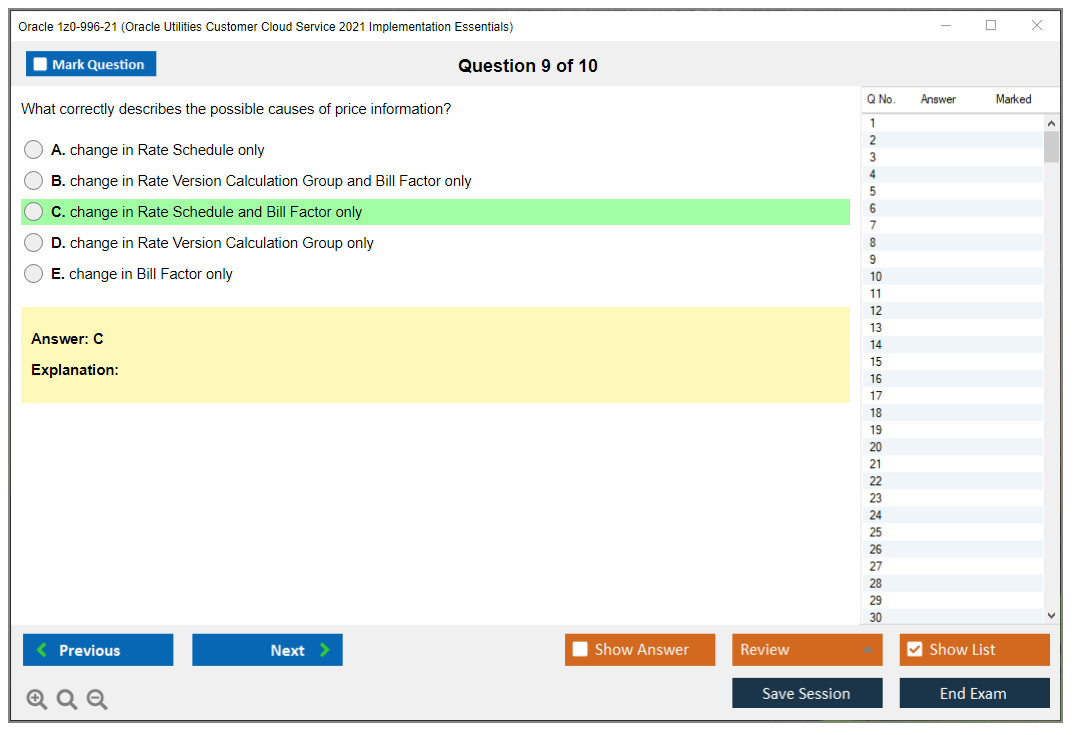Enable the Show Answer checkbox
Screen dimensions: 1075x735
[580, 650]
